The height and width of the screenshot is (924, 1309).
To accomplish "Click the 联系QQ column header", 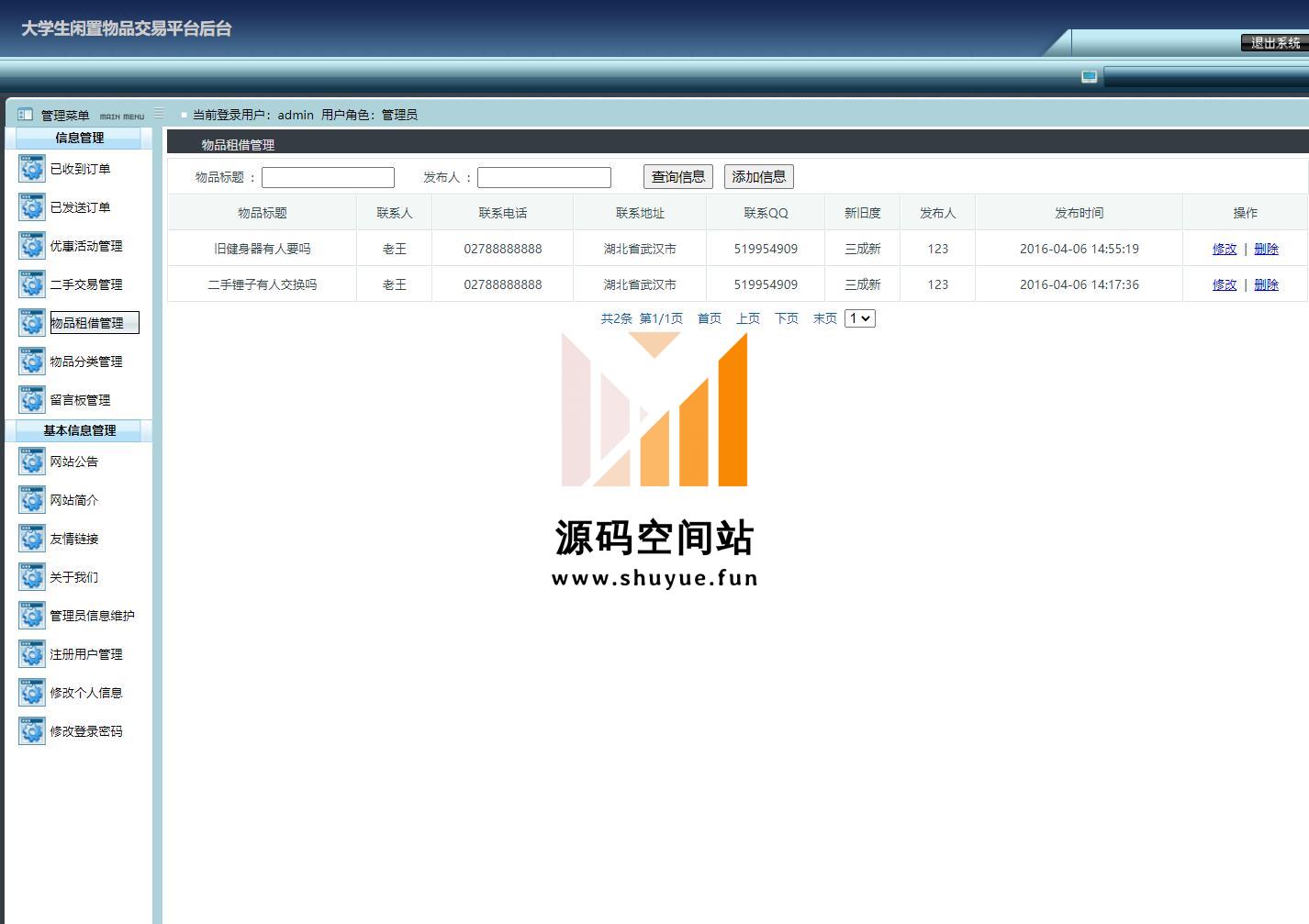I will tap(766, 213).
